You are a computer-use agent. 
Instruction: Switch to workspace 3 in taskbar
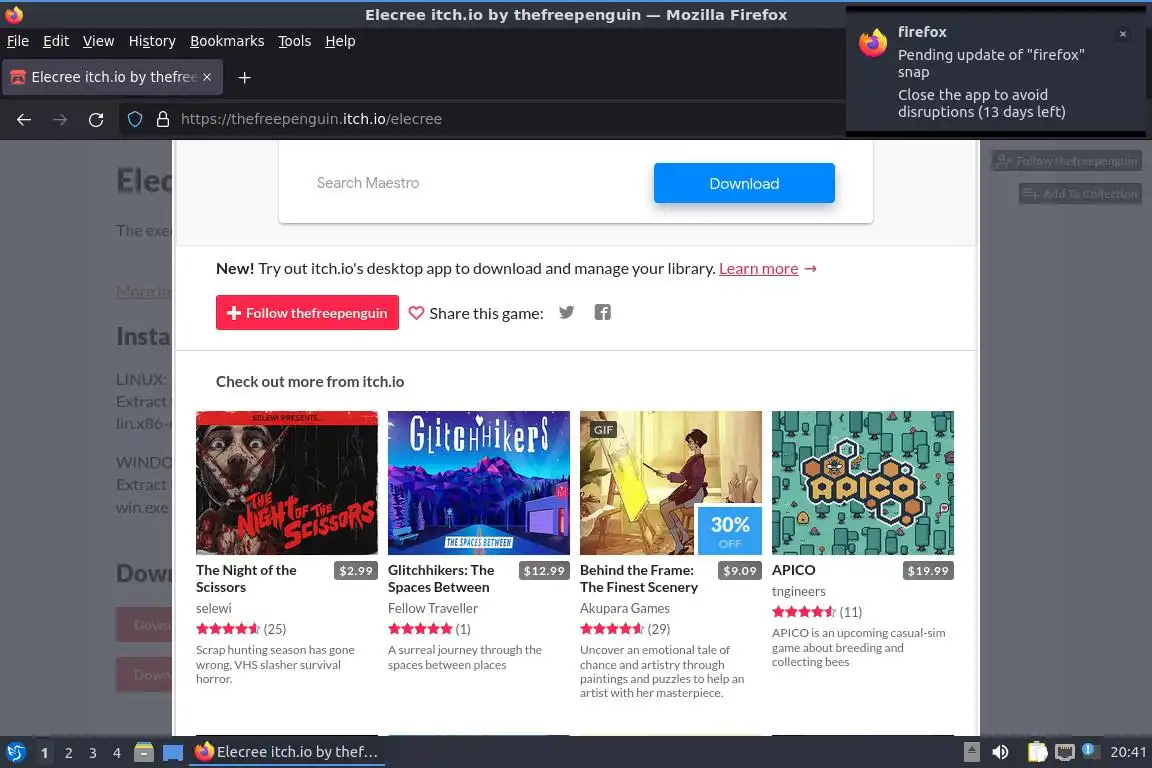click(93, 753)
